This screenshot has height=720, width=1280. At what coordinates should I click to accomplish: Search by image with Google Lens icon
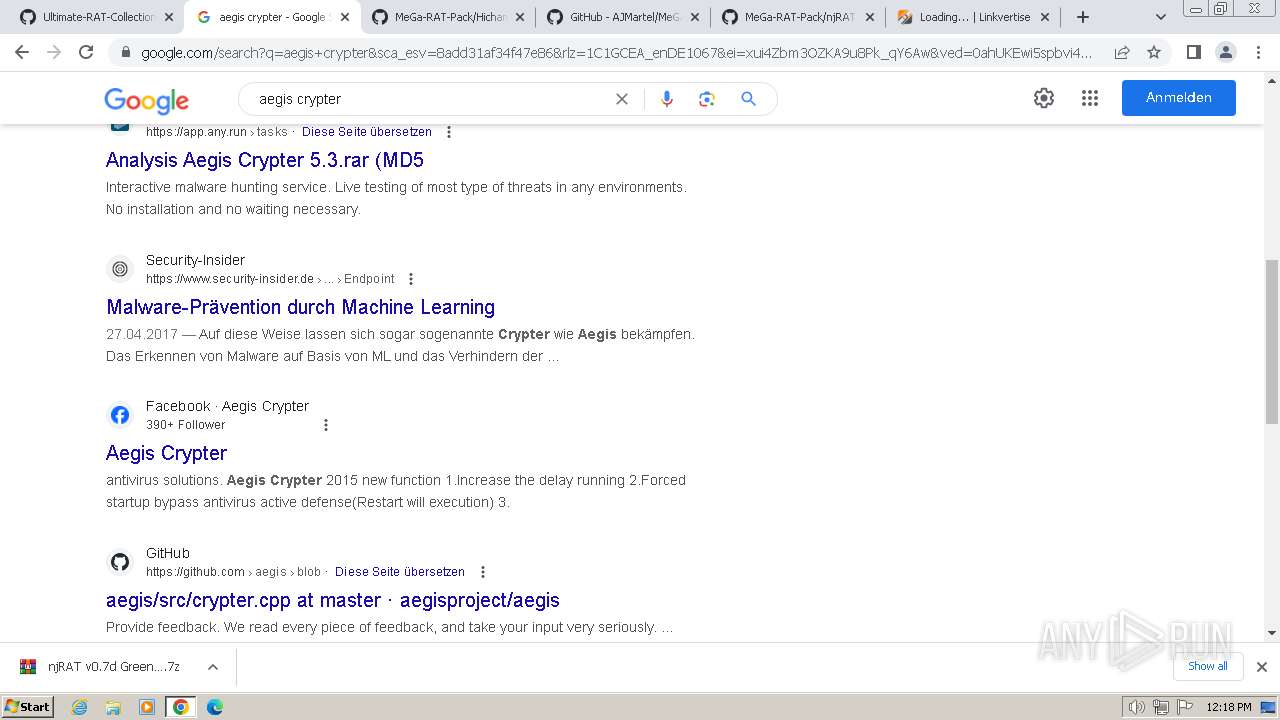tap(707, 99)
